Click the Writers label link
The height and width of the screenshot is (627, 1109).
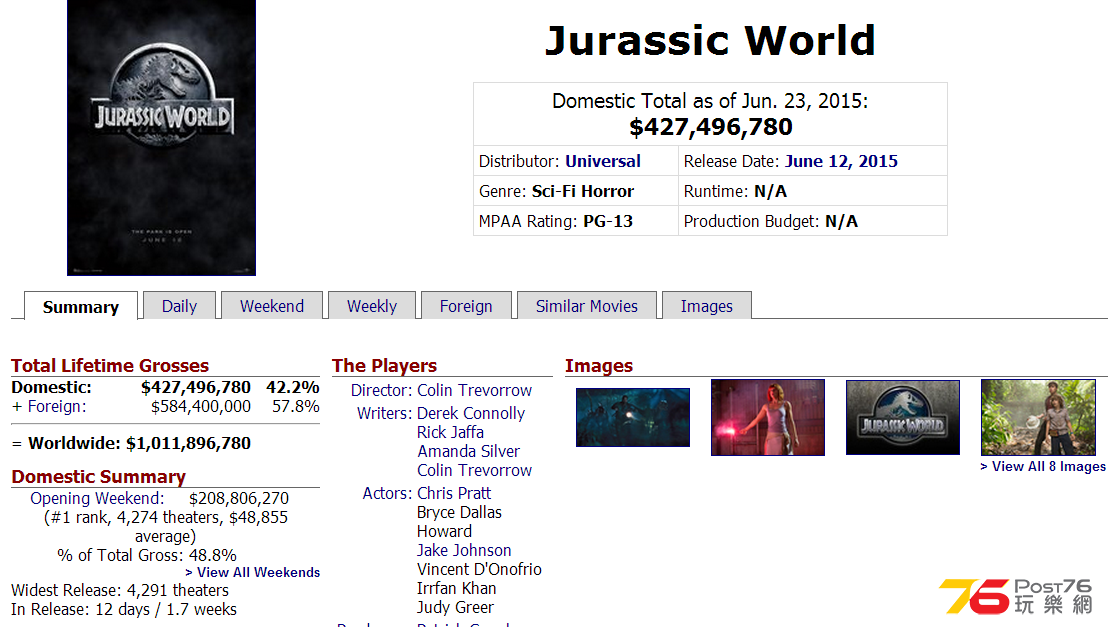coord(385,414)
